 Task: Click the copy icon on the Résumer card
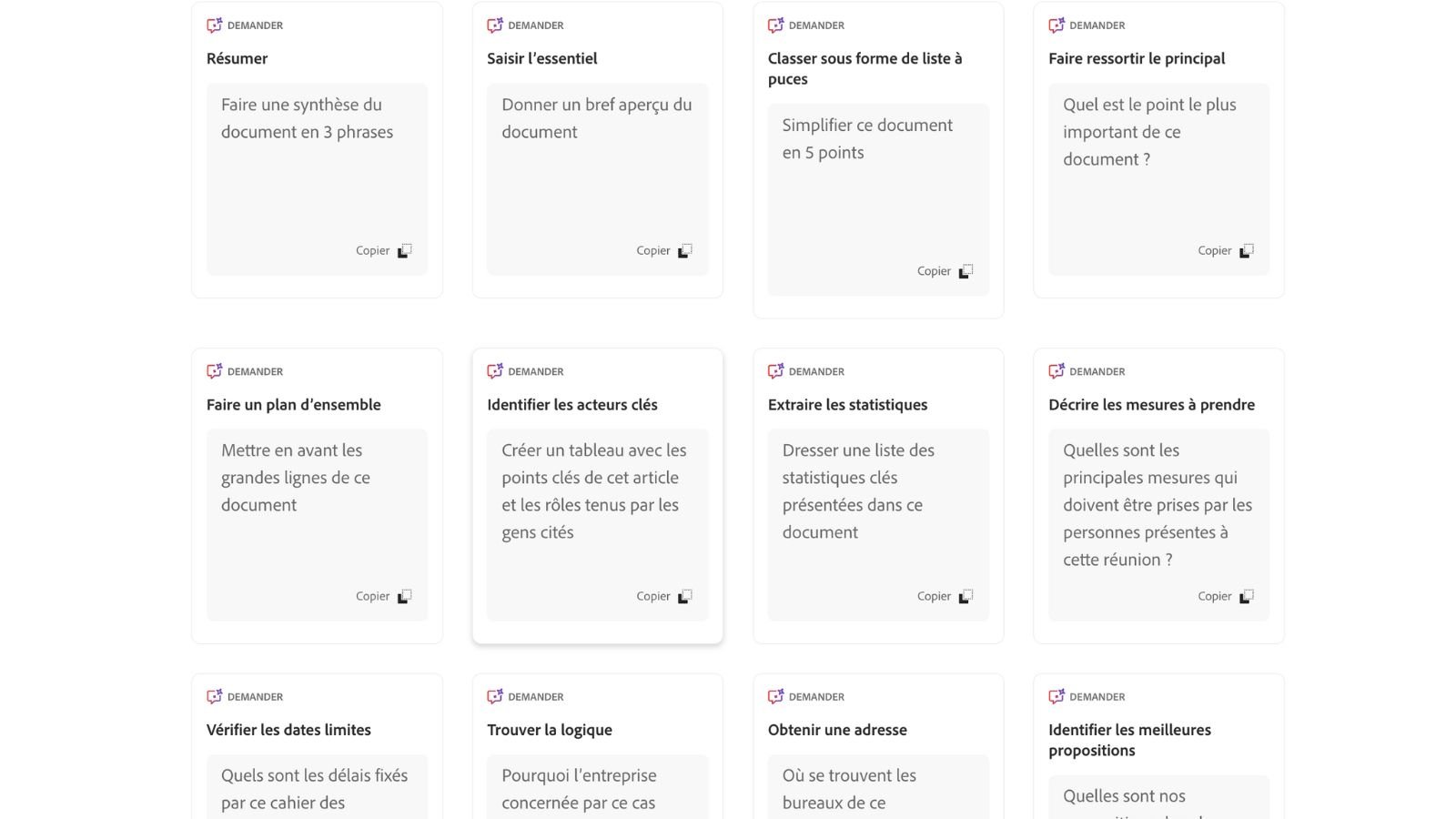[404, 249]
